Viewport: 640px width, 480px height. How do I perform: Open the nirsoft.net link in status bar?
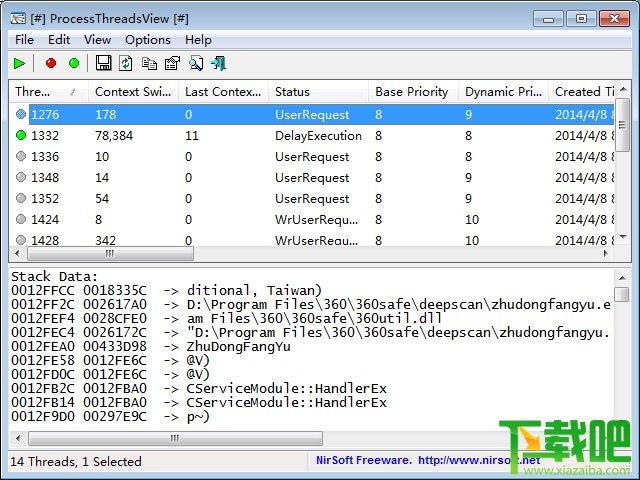pyautogui.click(x=479, y=460)
